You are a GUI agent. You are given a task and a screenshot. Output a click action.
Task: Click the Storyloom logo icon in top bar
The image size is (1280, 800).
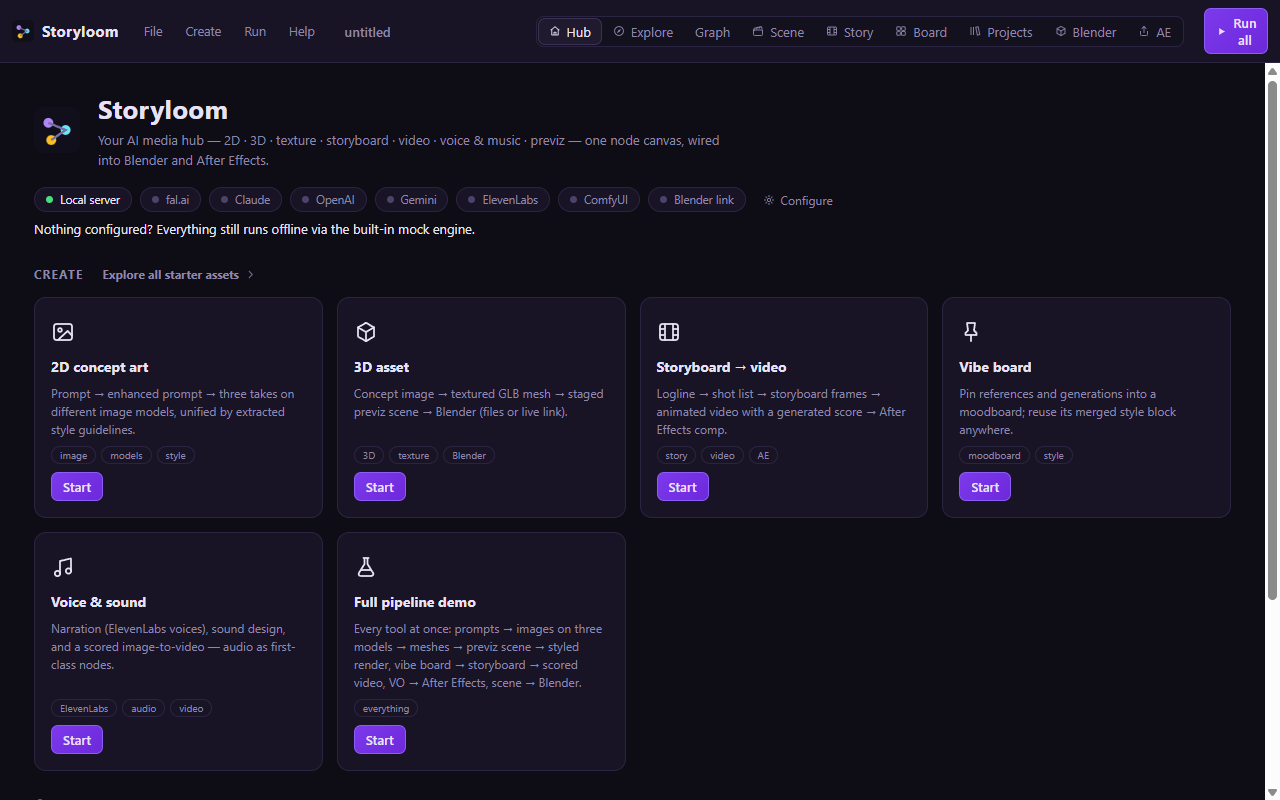point(23,32)
